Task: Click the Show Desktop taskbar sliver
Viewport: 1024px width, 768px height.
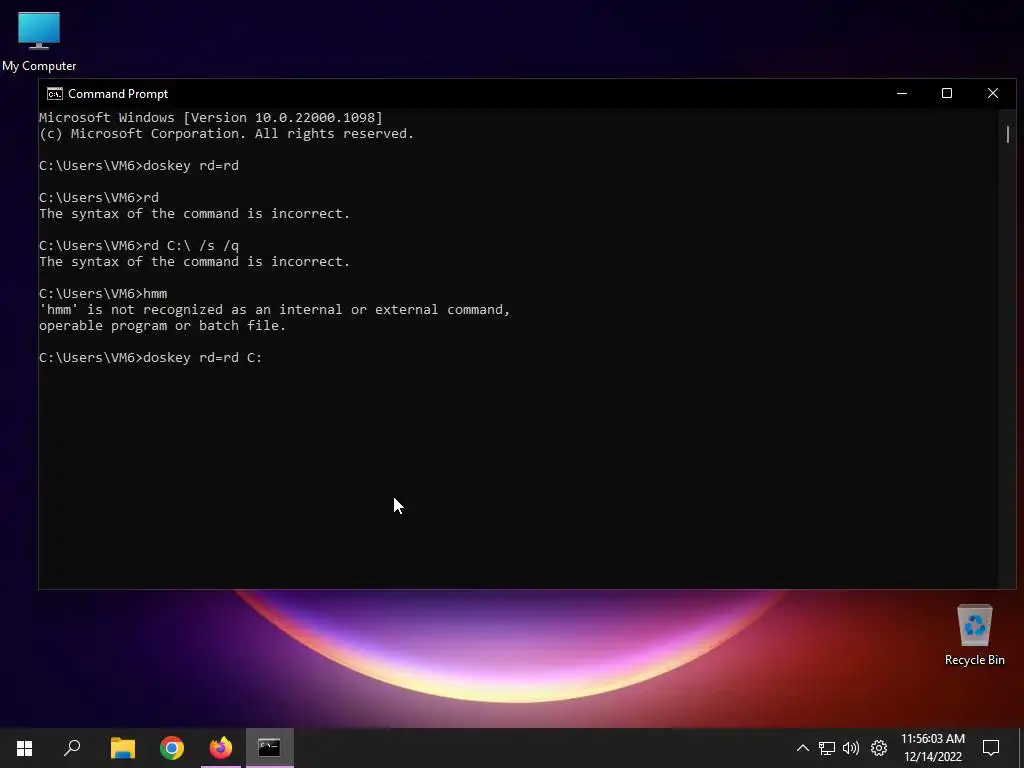Action: click(1021, 748)
